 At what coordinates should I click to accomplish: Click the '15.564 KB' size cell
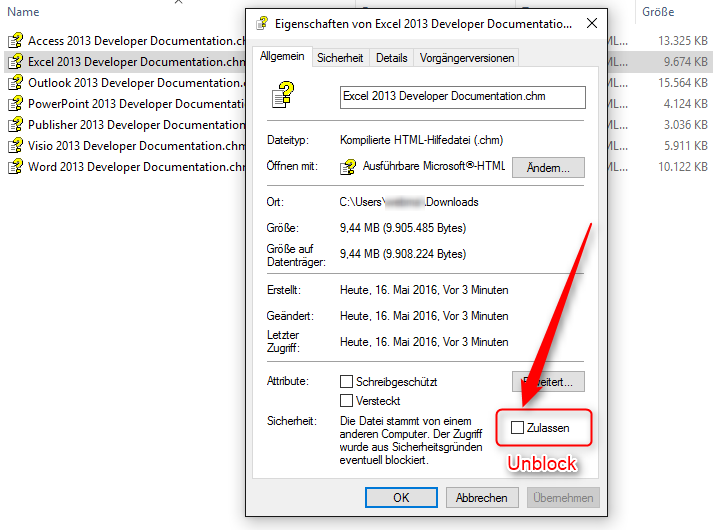click(x=683, y=83)
